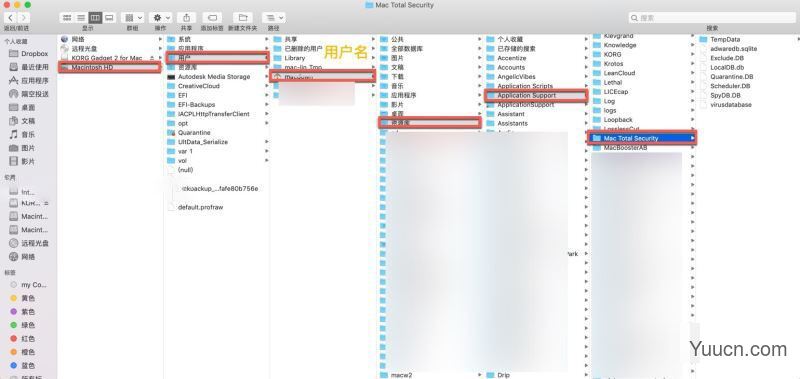Switch to list view in toolbar
The image size is (800, 379).
[x=81, y=18]
